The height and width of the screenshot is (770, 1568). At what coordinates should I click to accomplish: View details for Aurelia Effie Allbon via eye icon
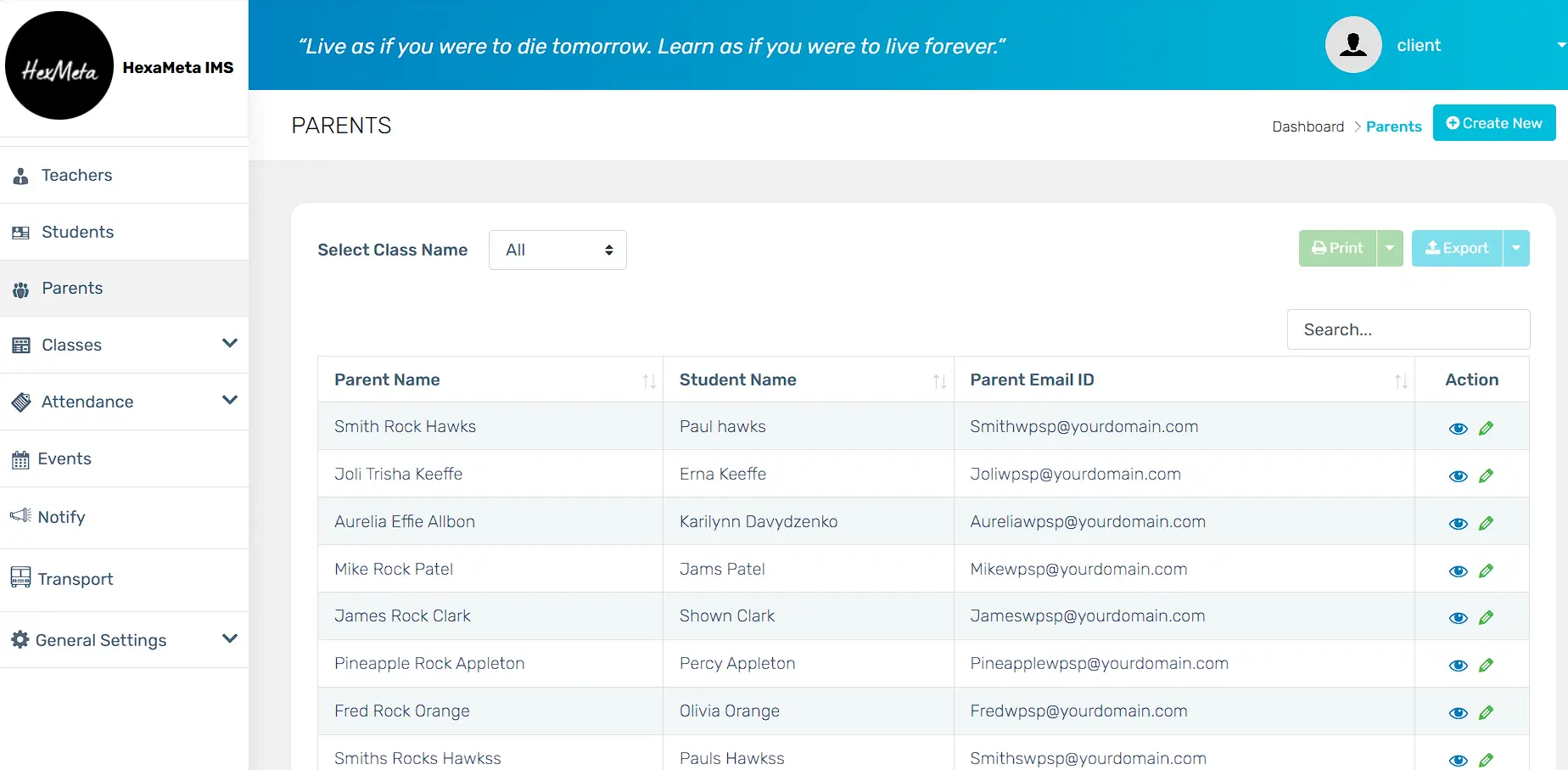[1458, 524]
